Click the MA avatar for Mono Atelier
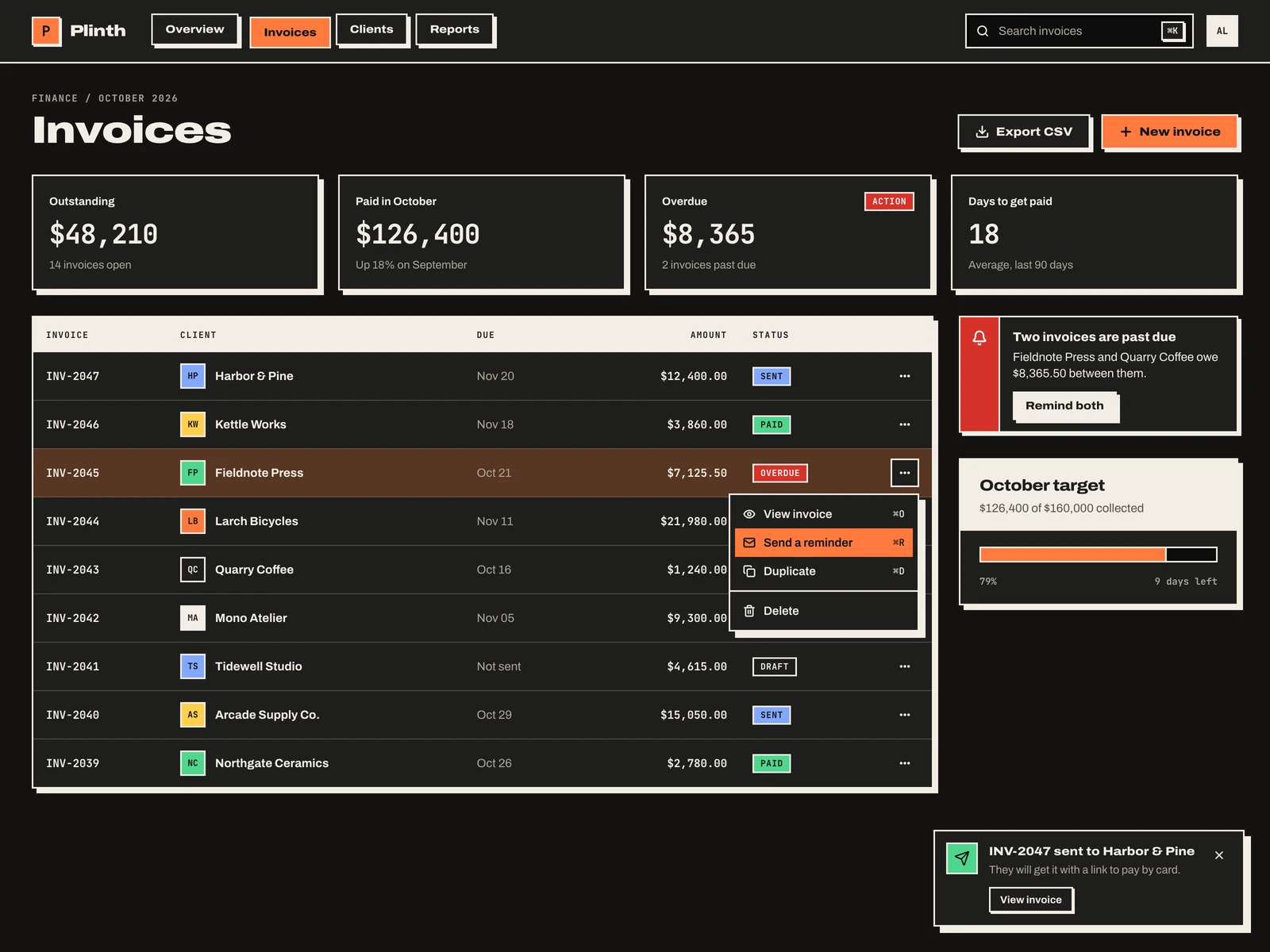This screenshot has height=952, width=1270. click(193, 618)
